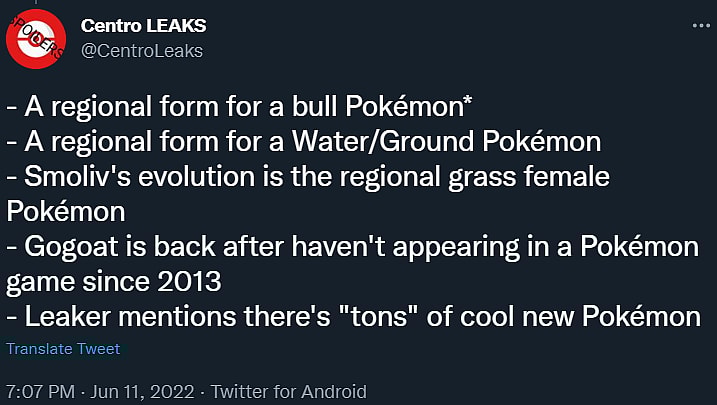Open the 7:07 PM timestamp link
Viewport: 717px width, 405px height.
[x=38, y=392]
